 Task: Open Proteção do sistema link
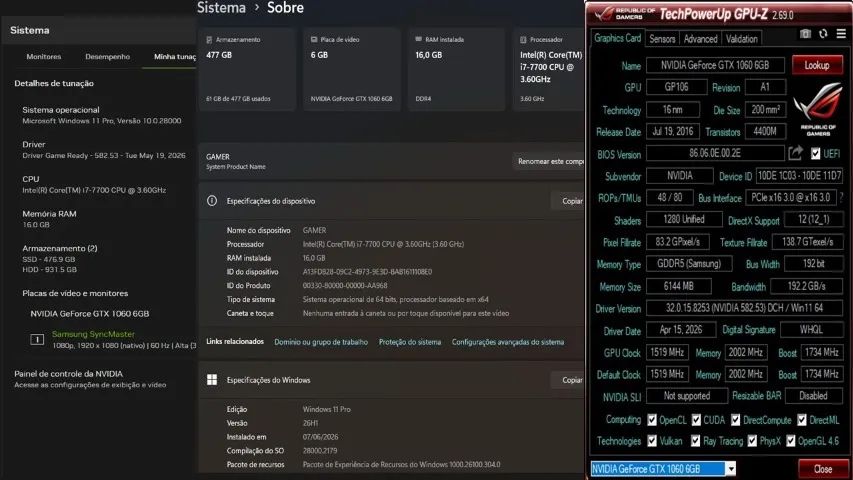click(x=410, y=342)
